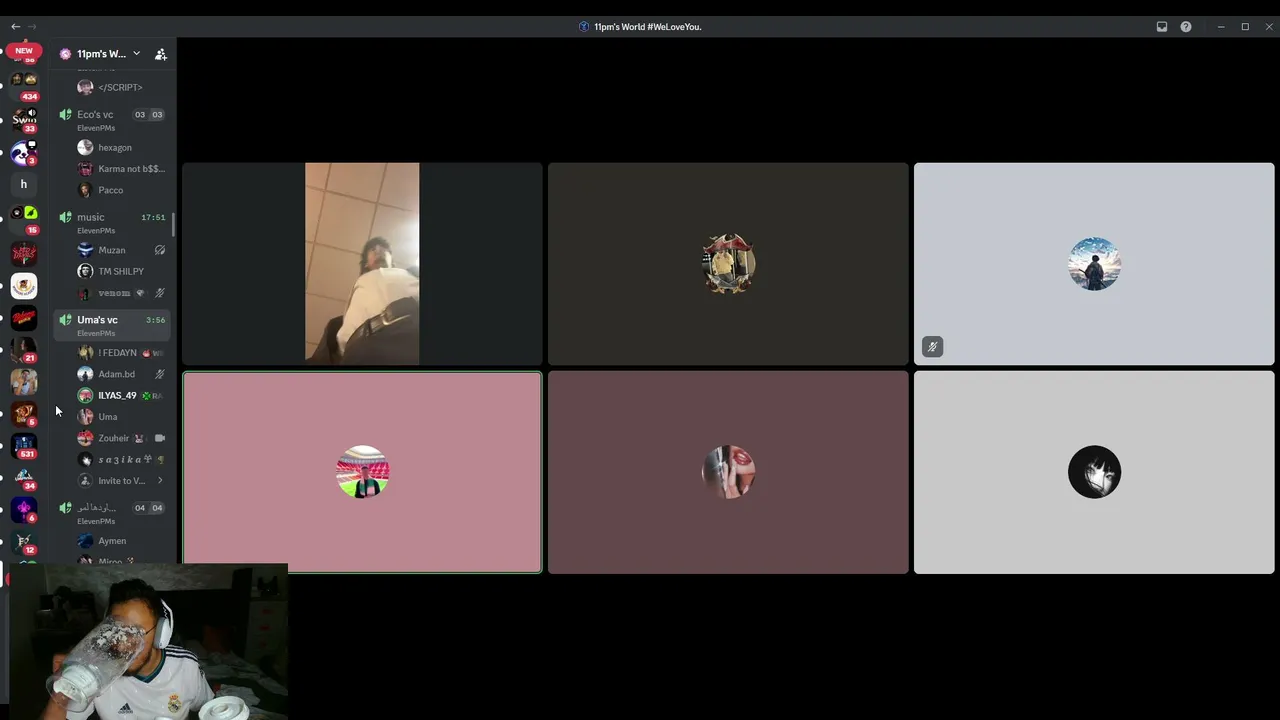Focus the red lips avatar tile
Image resolution: width=1280 pixels, height=720 pixels.
[x=728, y=472]
